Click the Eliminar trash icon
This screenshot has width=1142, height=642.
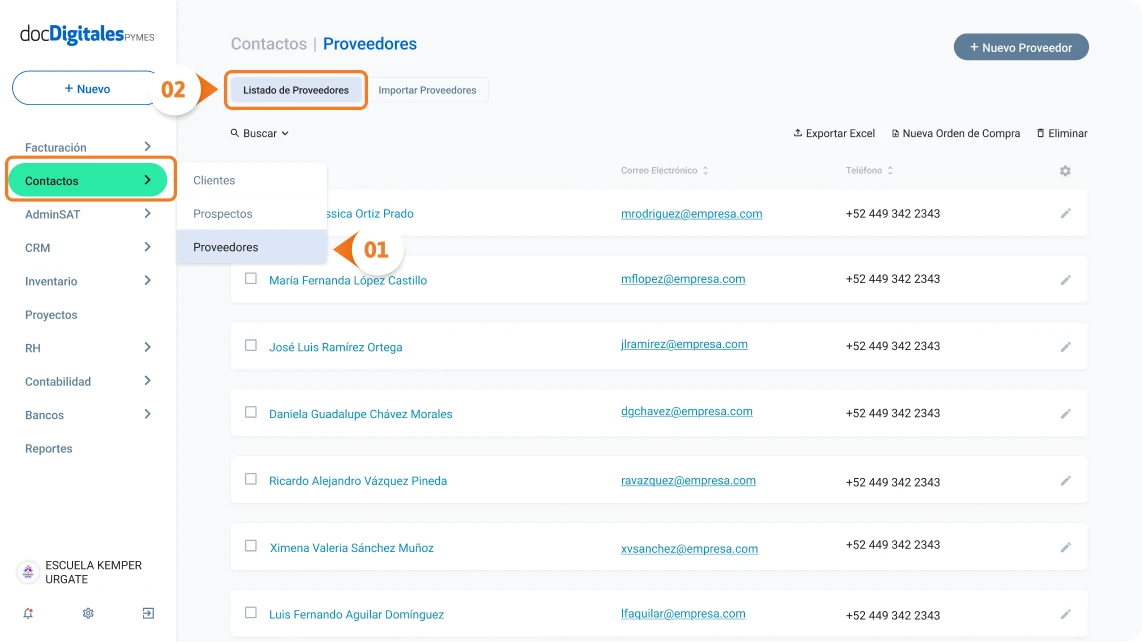click(x=1040, y=133)
